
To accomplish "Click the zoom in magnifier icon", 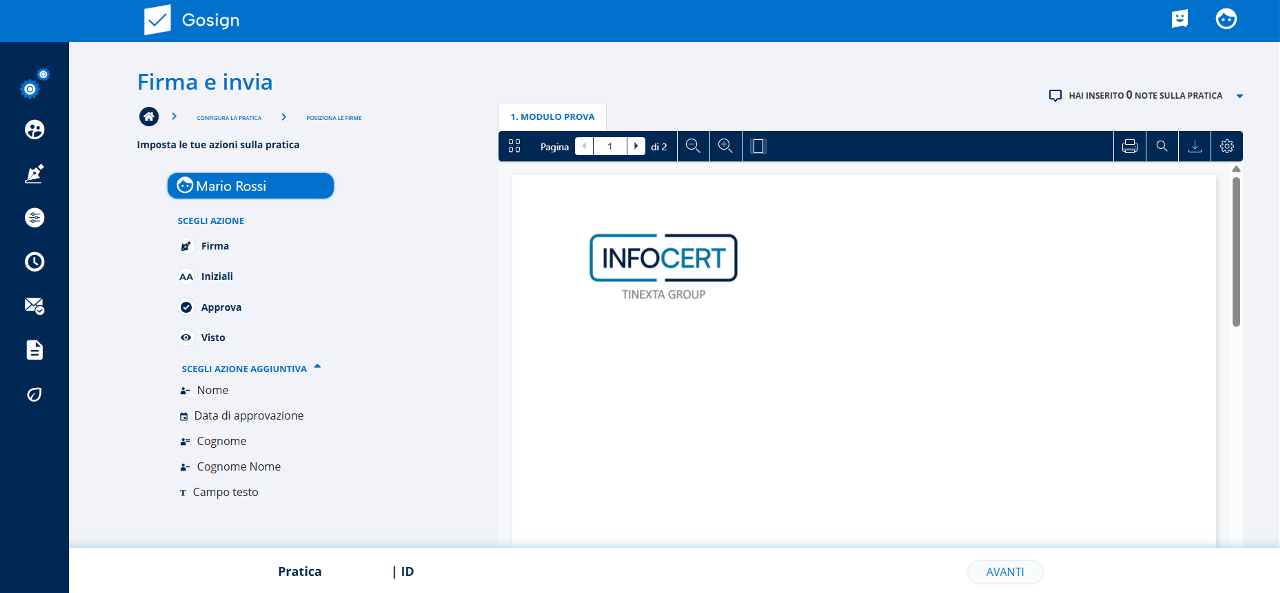I will (x=726, y=146).
